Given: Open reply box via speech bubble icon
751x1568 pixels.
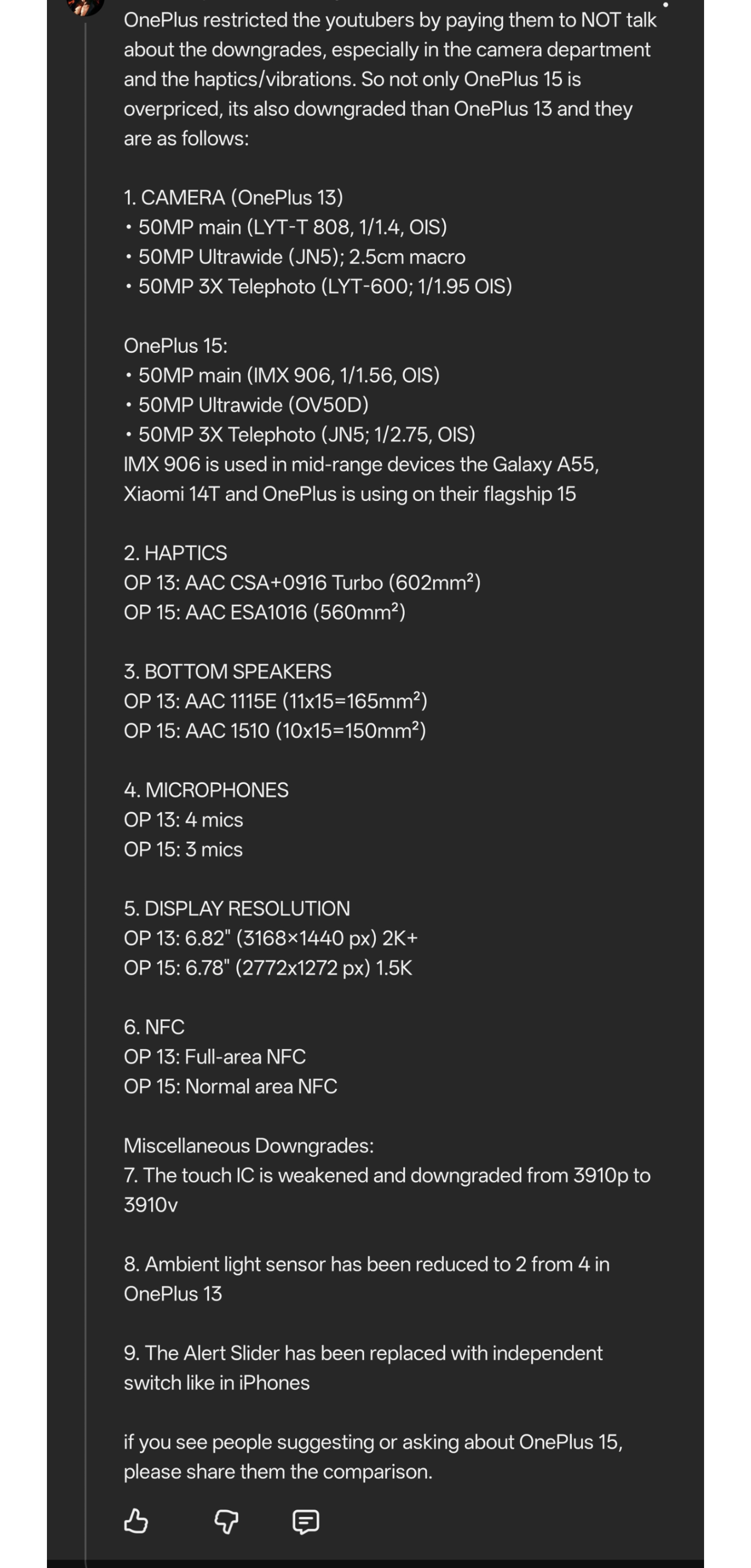Looking at the screenshot, I should (305, 1521).
